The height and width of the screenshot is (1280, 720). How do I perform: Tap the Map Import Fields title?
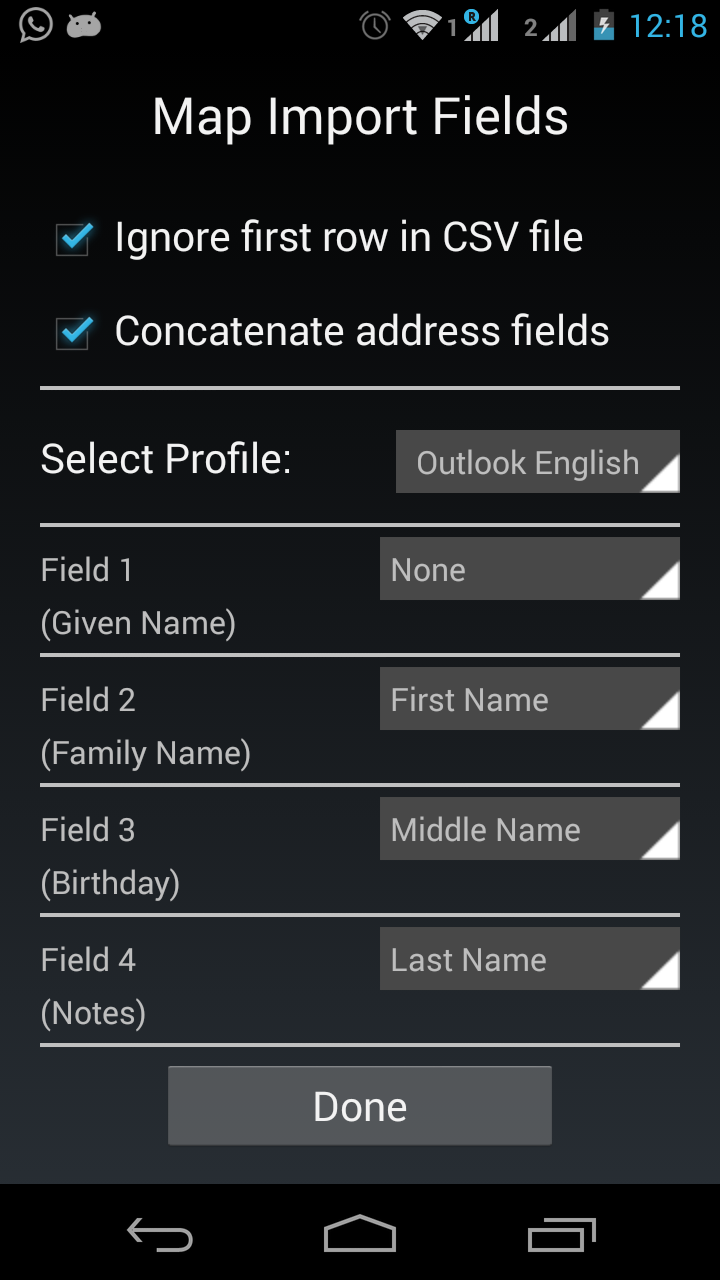(360, 117)
